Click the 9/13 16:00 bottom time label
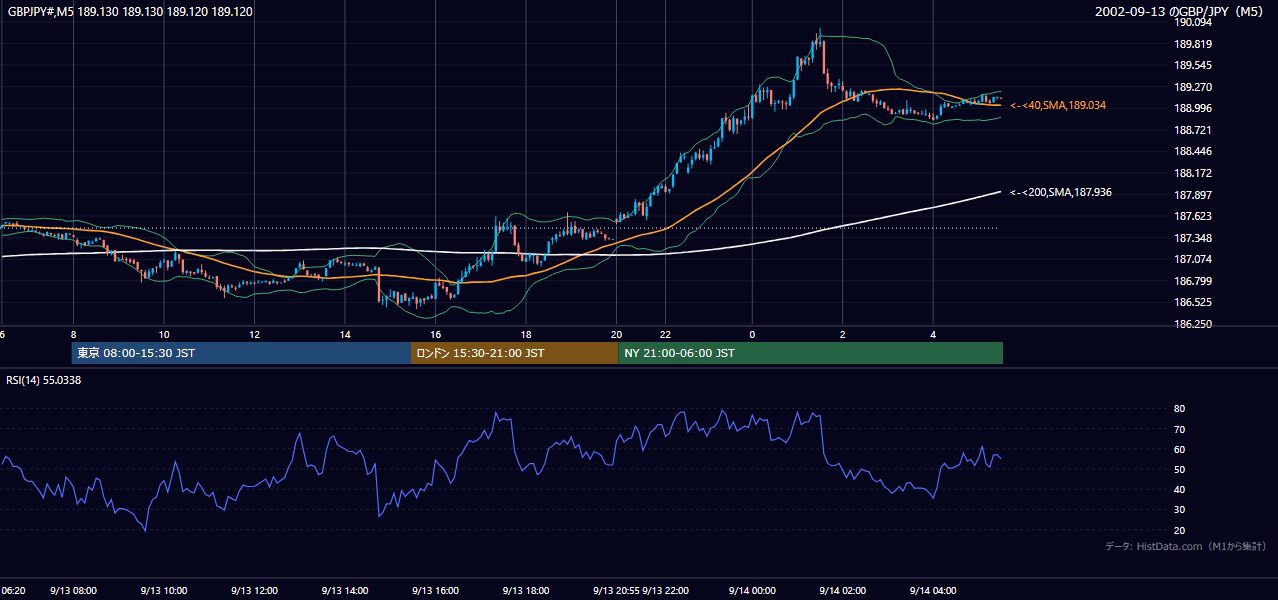This screenshot has width=1278, height=600. point(435,591)
